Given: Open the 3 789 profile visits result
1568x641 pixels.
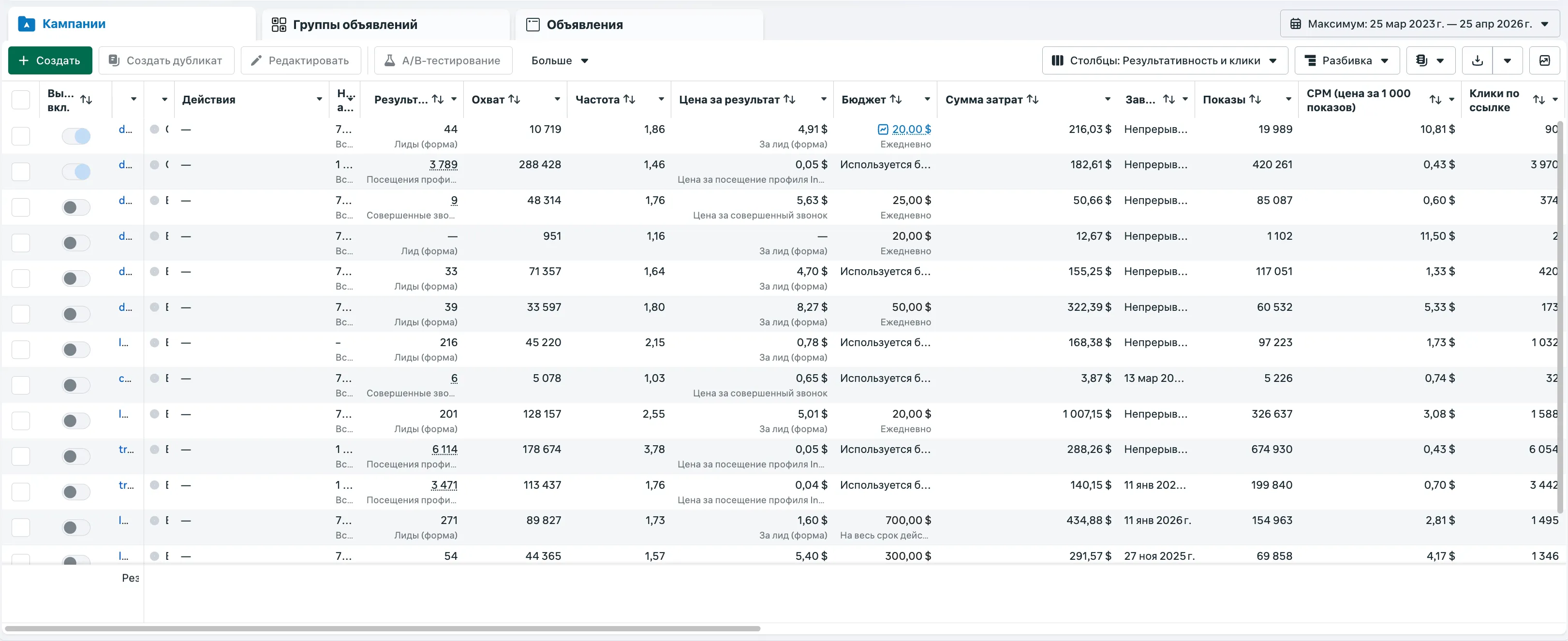Looking at the screenshot, I should click(443, 165).
